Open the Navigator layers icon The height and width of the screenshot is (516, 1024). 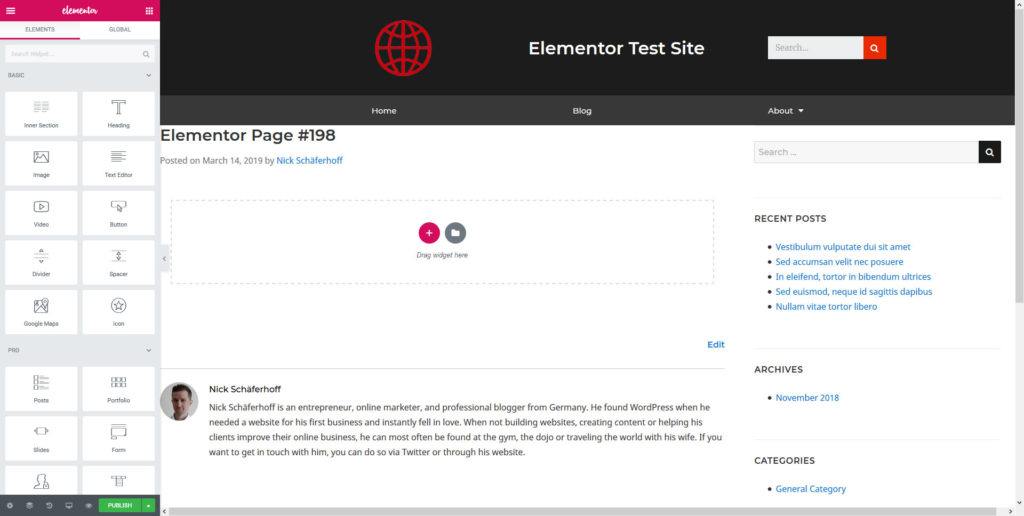pyautogui.click(x=29, y=506)
